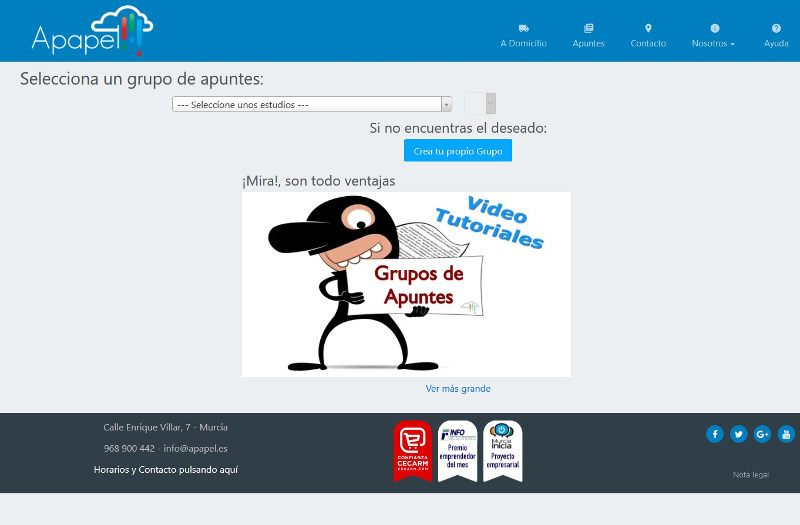This screenshot has width=800, height=525.
Task: Expand the Nosotros menu in the navbar
Action: [x=713, y=43]
